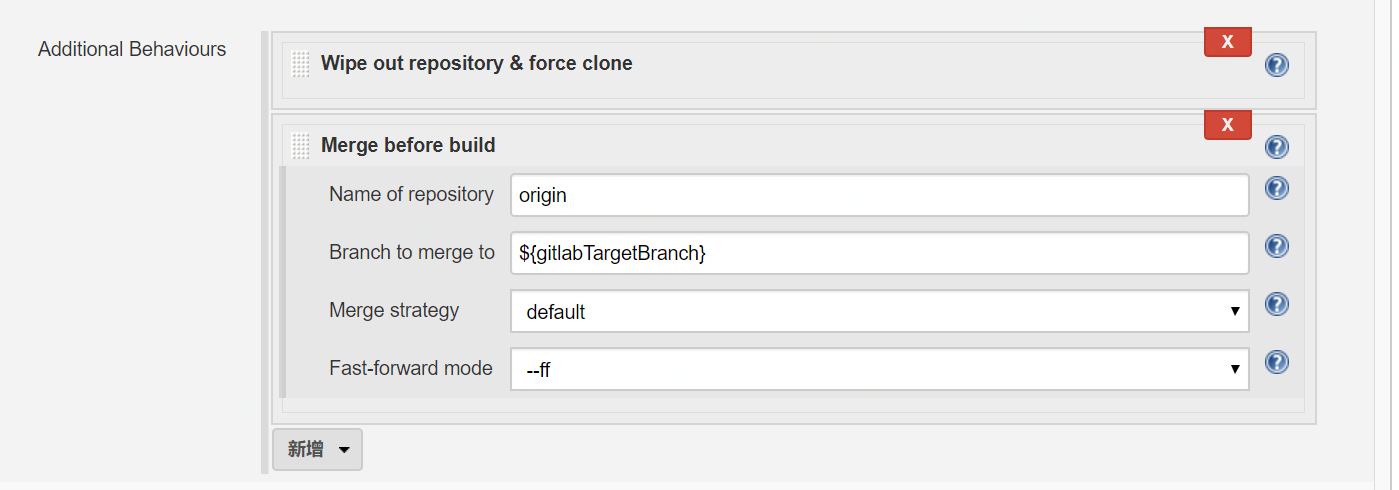Open the 新增 add-behaviour dropdown button
This screenshot has height=490, width=1399.
point(317,450)
